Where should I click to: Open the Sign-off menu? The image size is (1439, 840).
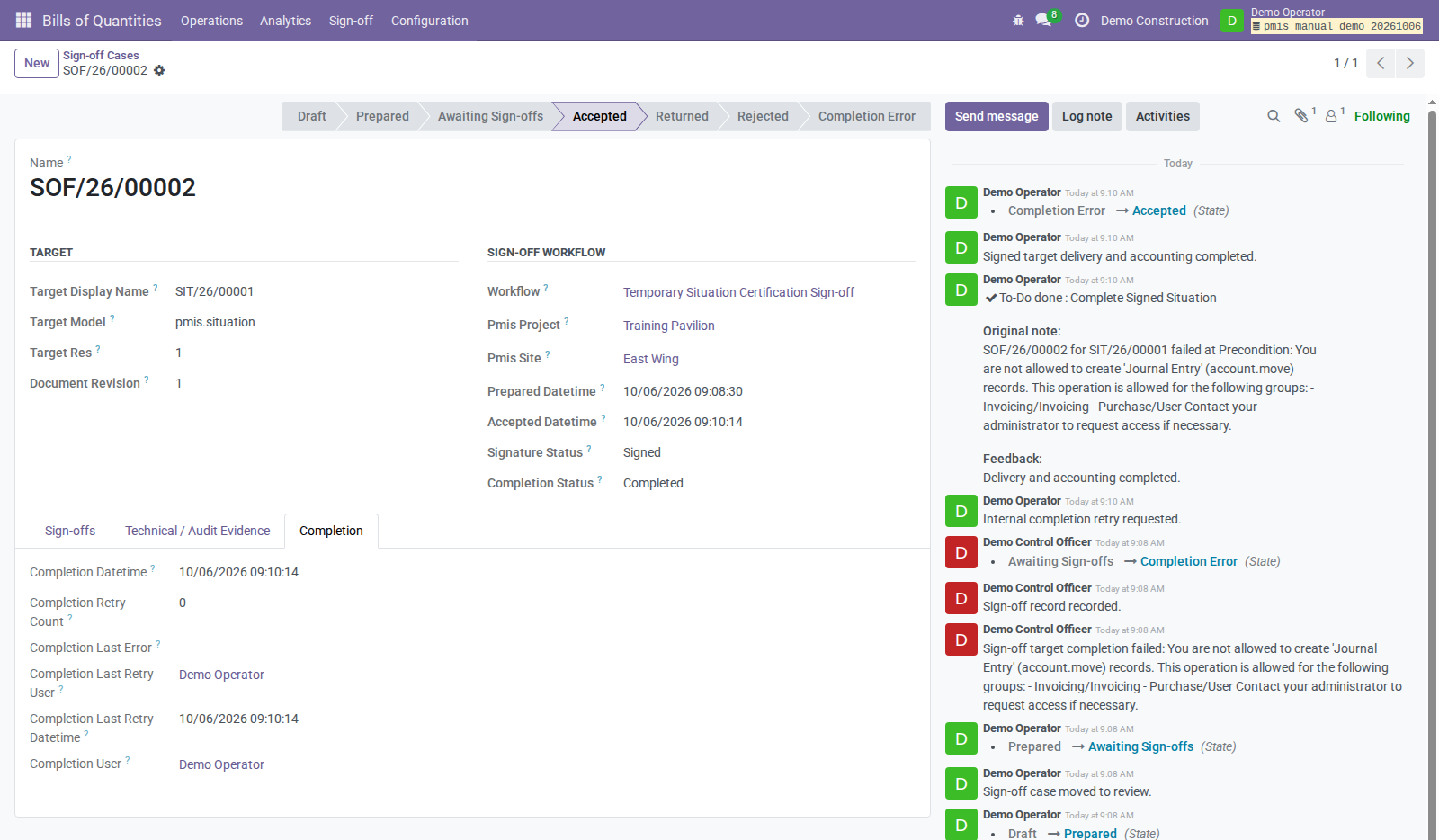(351, 21)
